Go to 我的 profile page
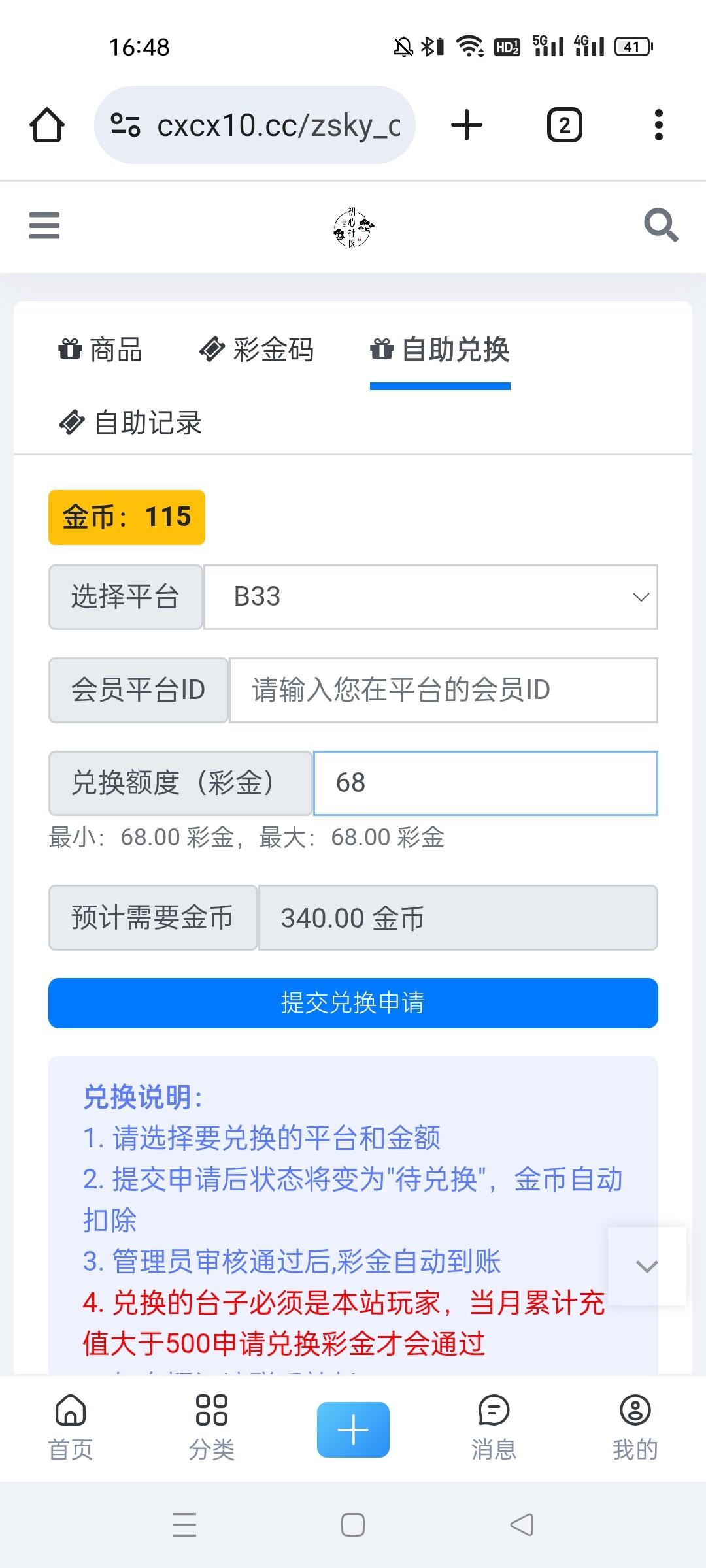The image size is (706, 1568). tap(635, 1428)
